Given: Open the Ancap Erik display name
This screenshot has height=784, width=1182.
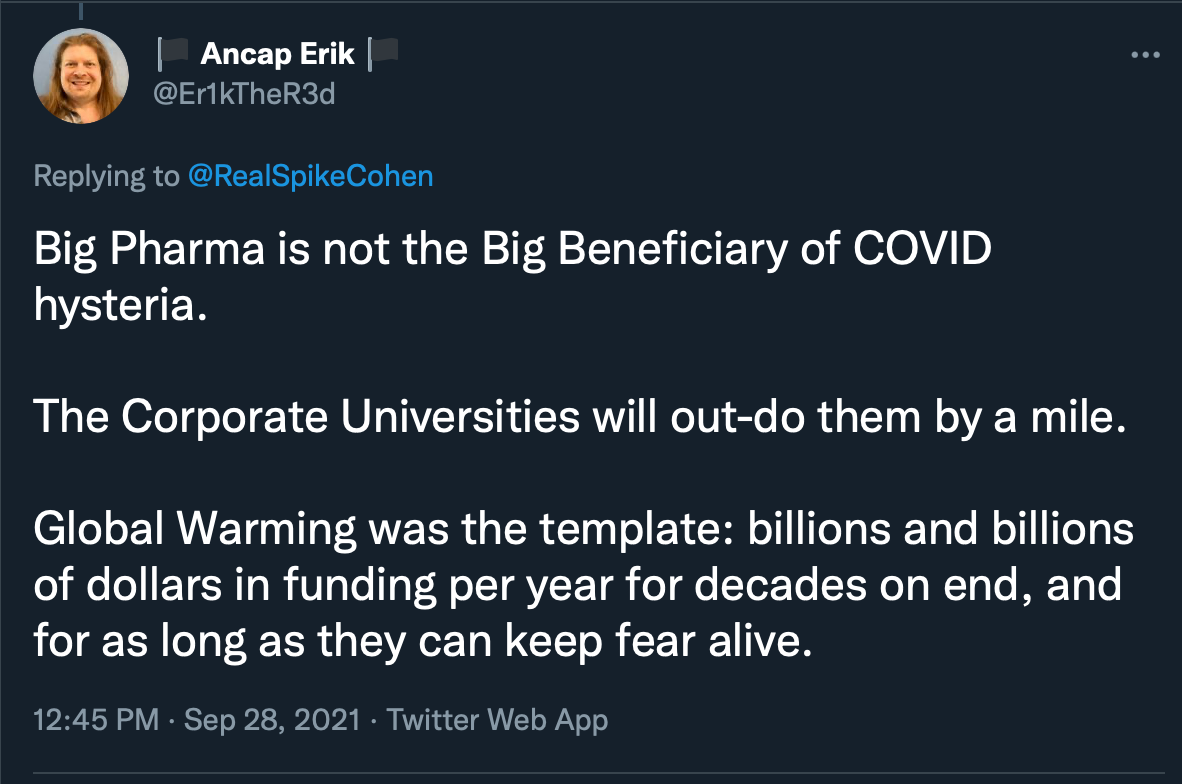Looking at the screenshot, I should [x=277, y=54].
